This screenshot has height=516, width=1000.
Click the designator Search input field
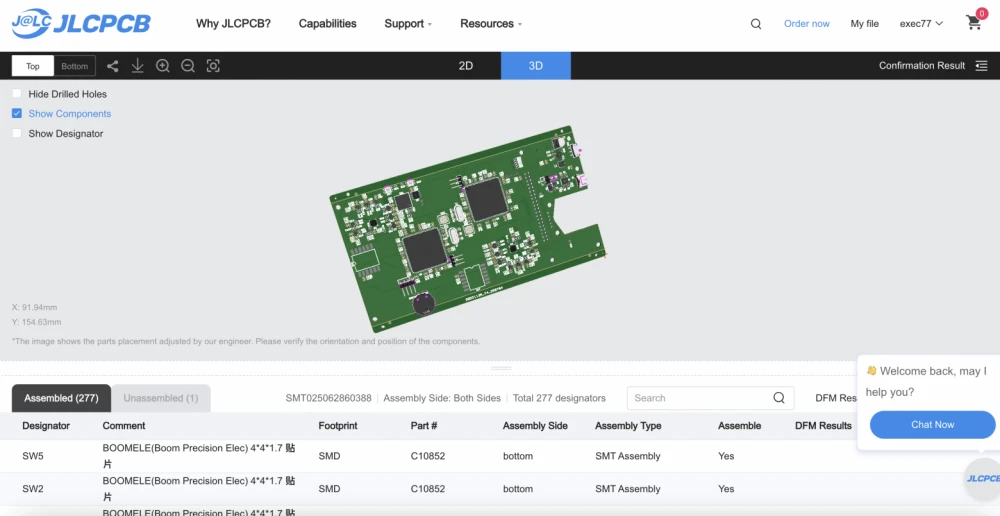[x=700, y=398]
